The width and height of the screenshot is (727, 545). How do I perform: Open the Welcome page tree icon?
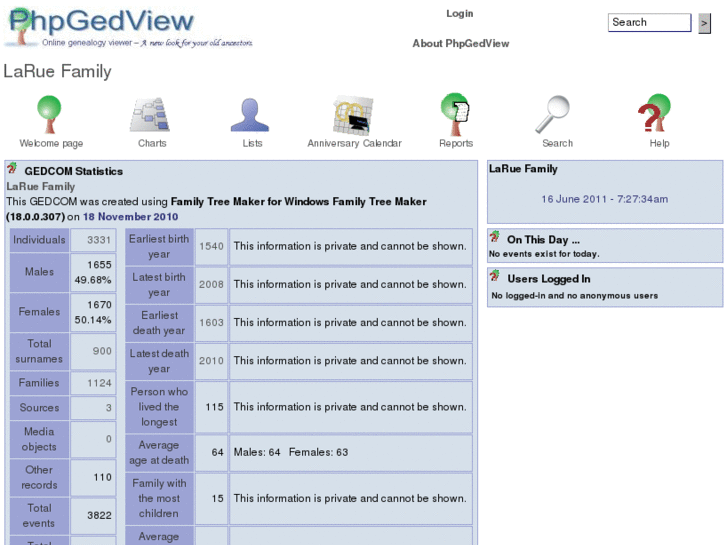pos(49,114)
